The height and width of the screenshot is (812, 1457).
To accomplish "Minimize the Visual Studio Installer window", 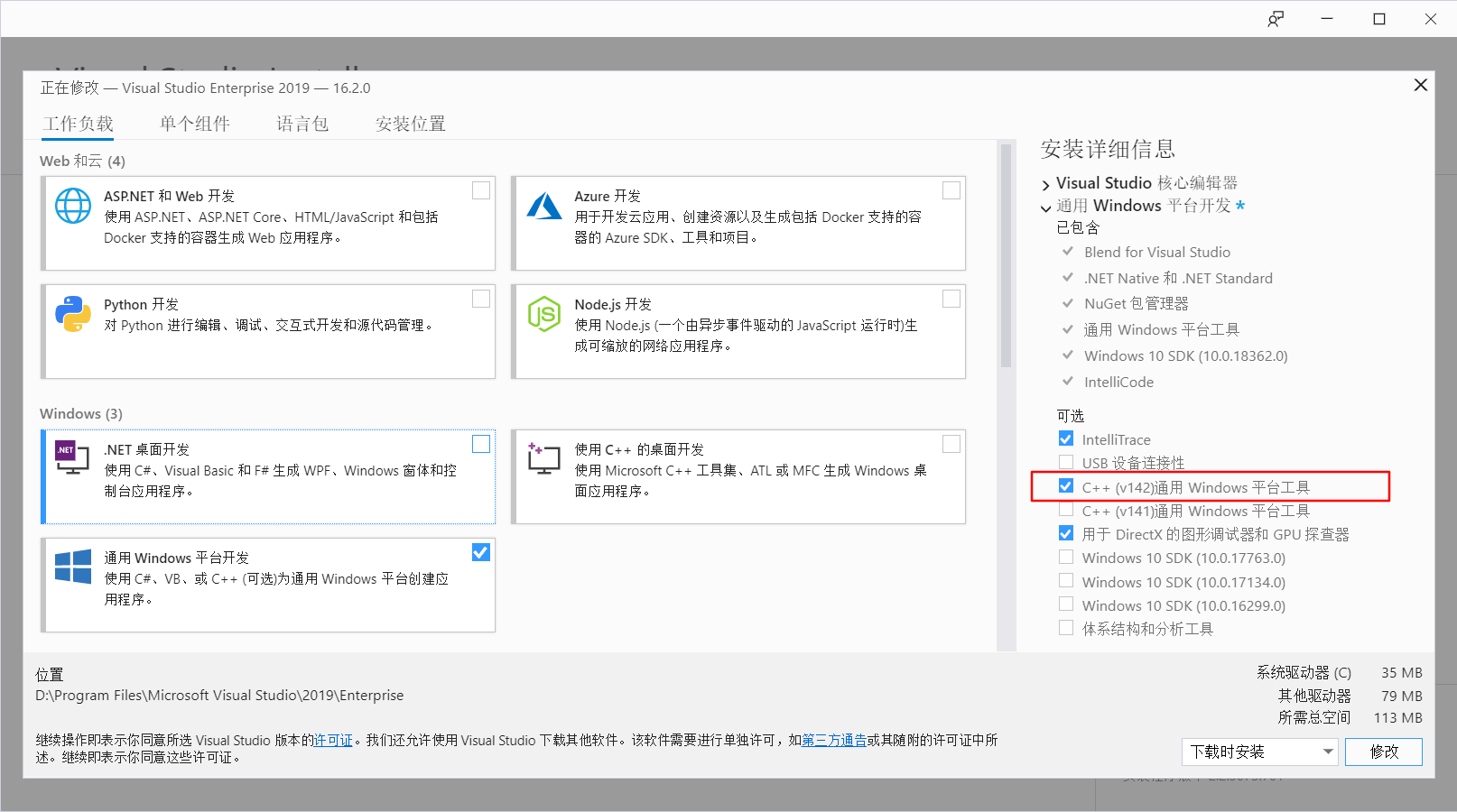I will click(1327, 19).
